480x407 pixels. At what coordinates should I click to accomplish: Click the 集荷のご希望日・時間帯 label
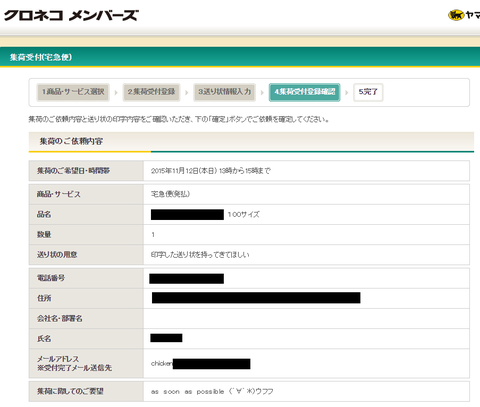[x=73, y=171]
